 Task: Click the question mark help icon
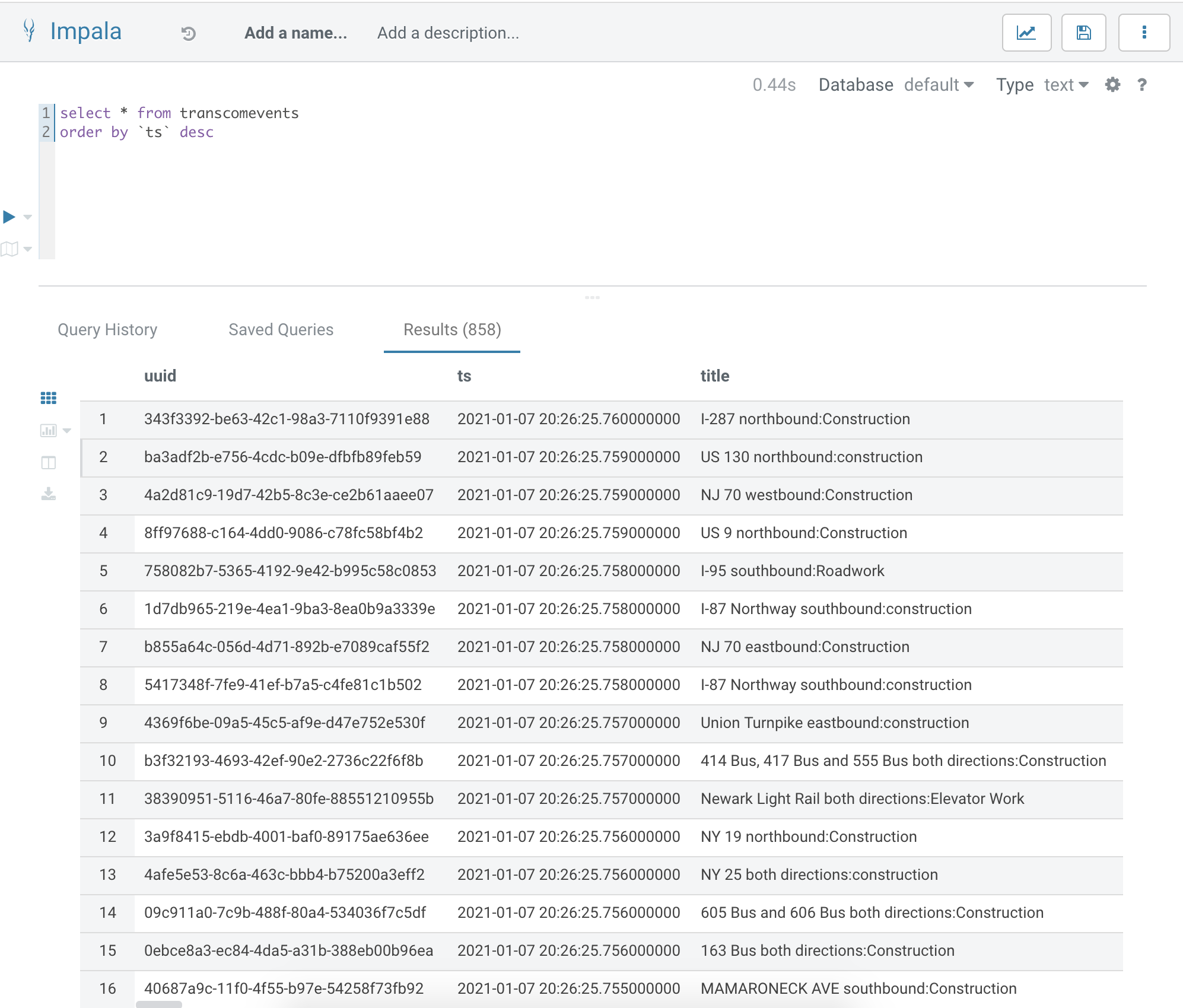coord(1141,85)
